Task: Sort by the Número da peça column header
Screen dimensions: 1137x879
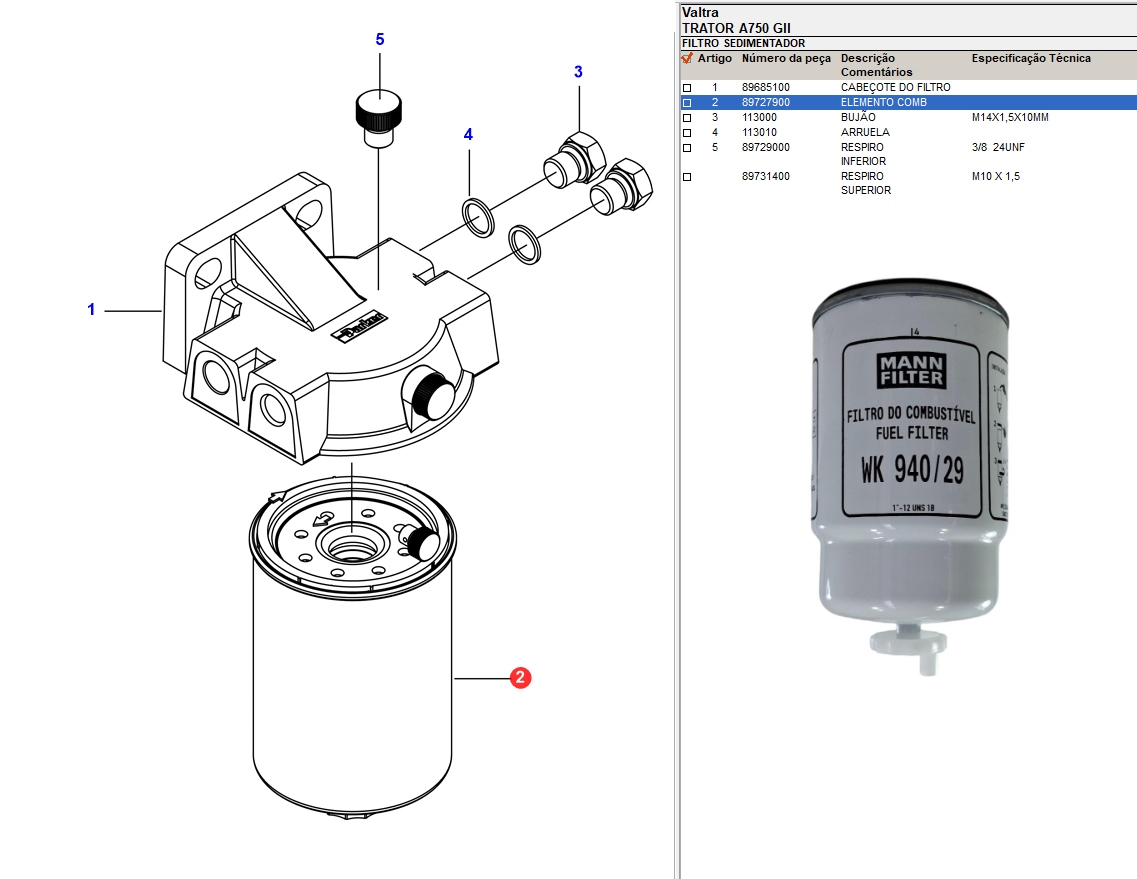Action: 786,58
